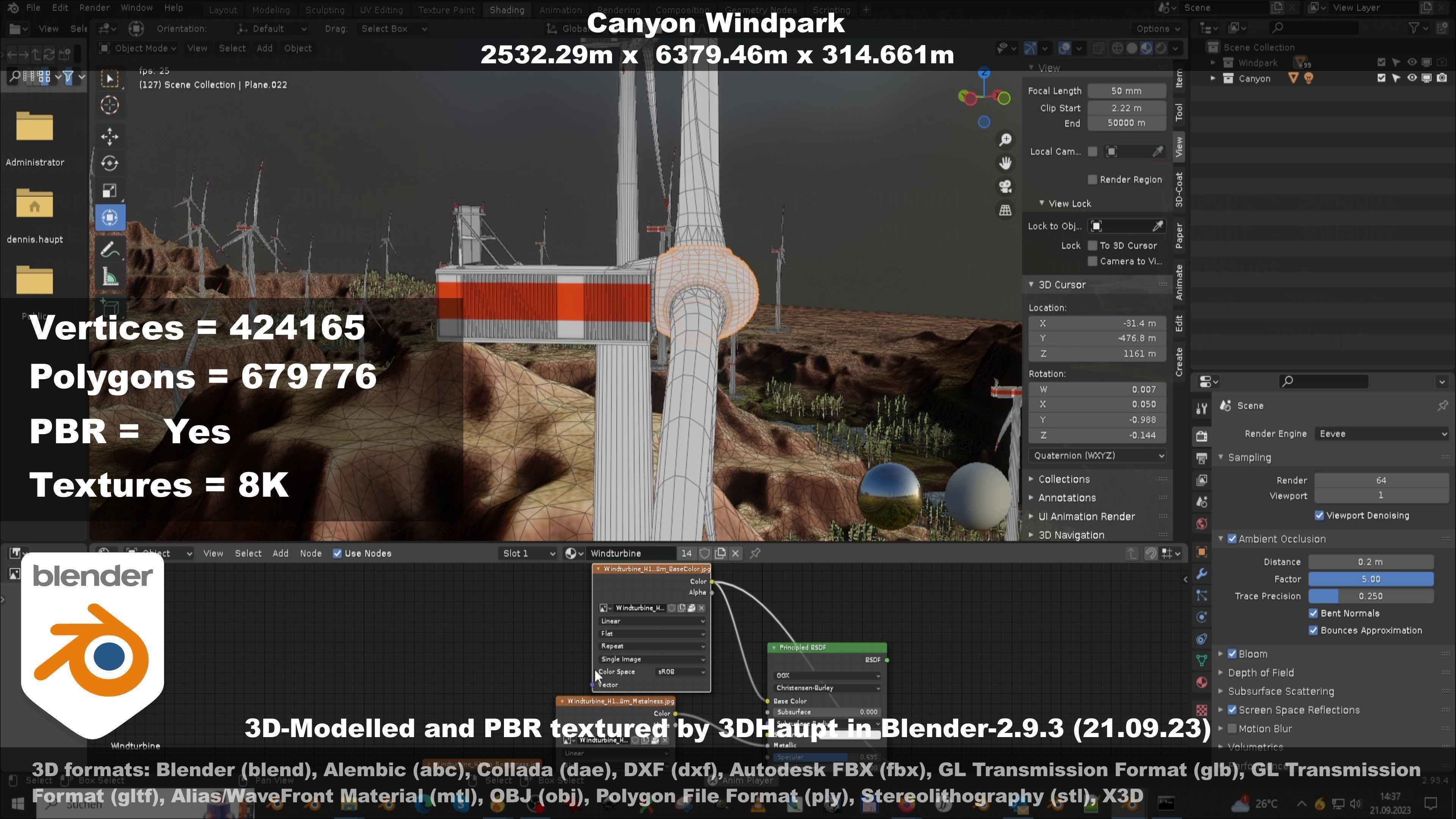Click the viewport zoom magnifier icon
Screen dimensions: 1456x819
tap(1005, 140)
